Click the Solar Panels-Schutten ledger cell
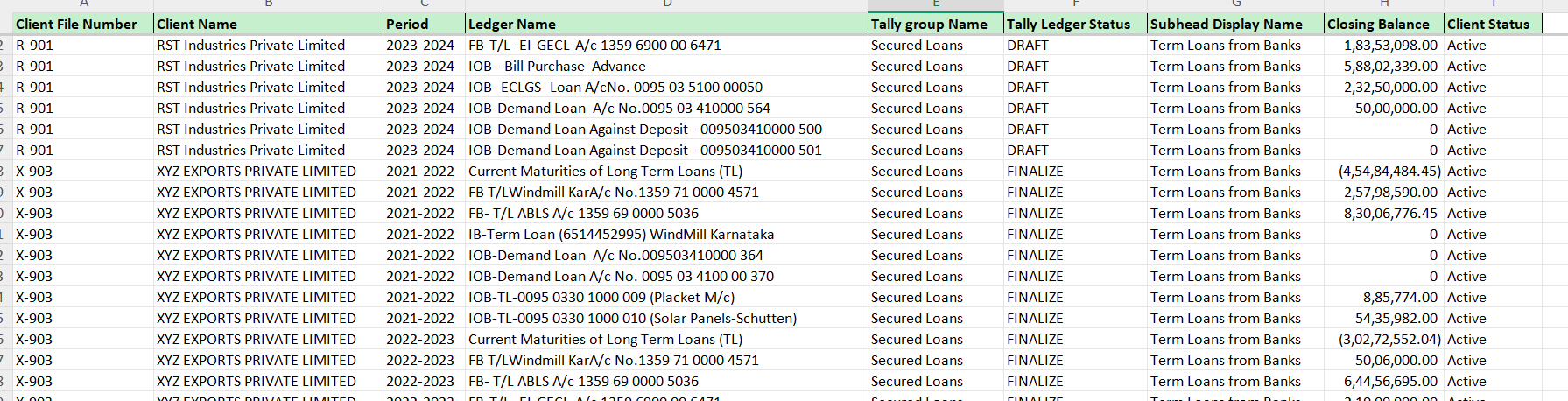 [632, 319]
